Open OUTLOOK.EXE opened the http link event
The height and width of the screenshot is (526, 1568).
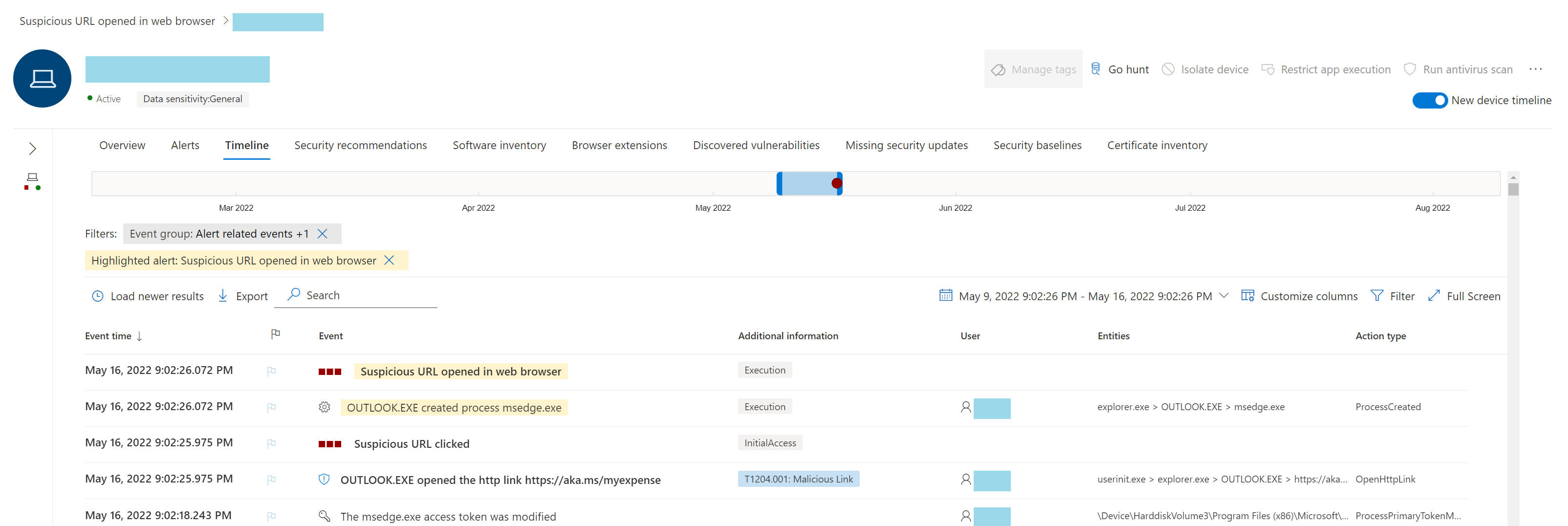(x=501, y=481)
